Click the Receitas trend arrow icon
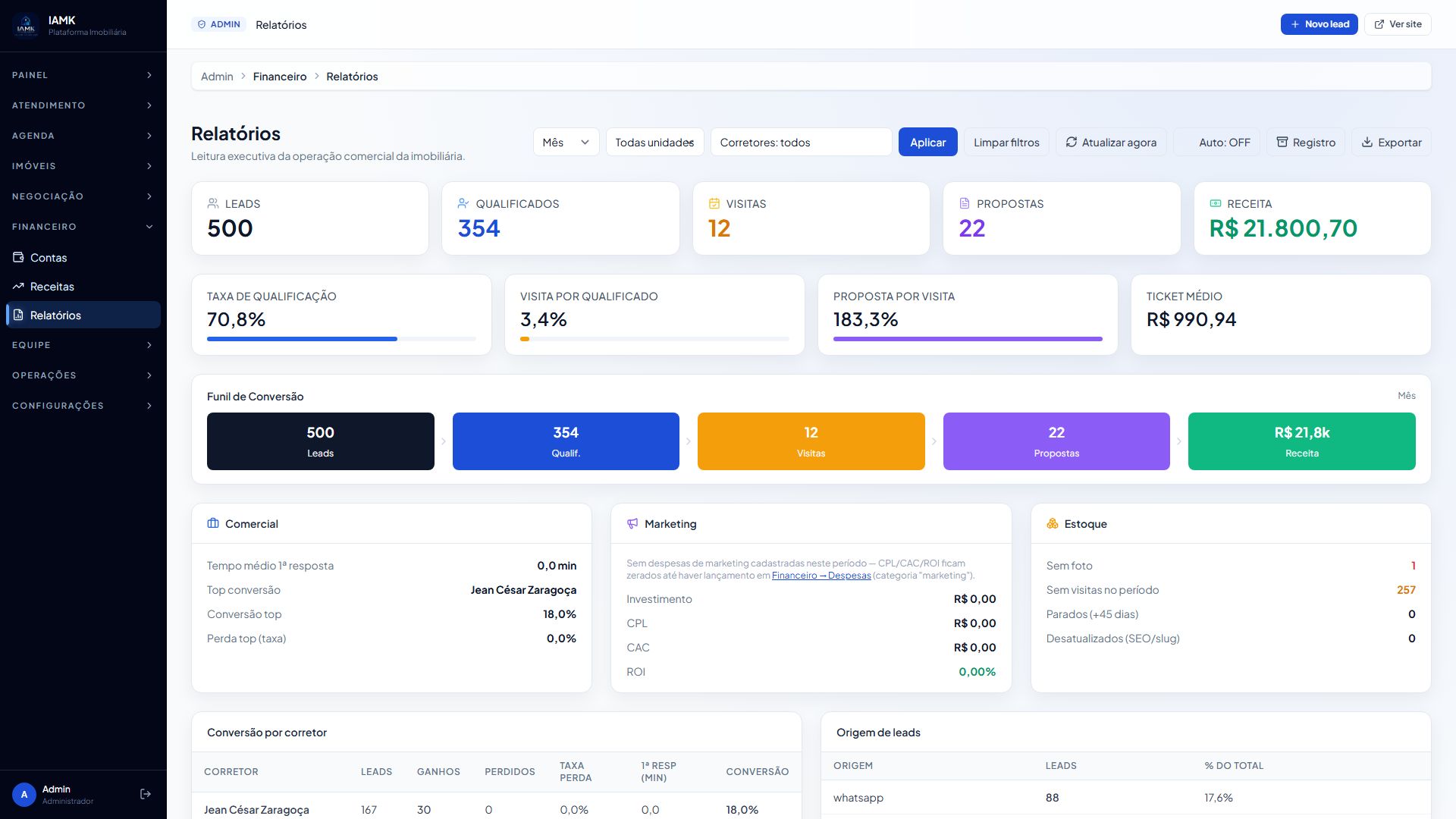Image resolution: width=1456 pixels, height=819 pixels. 18,286
